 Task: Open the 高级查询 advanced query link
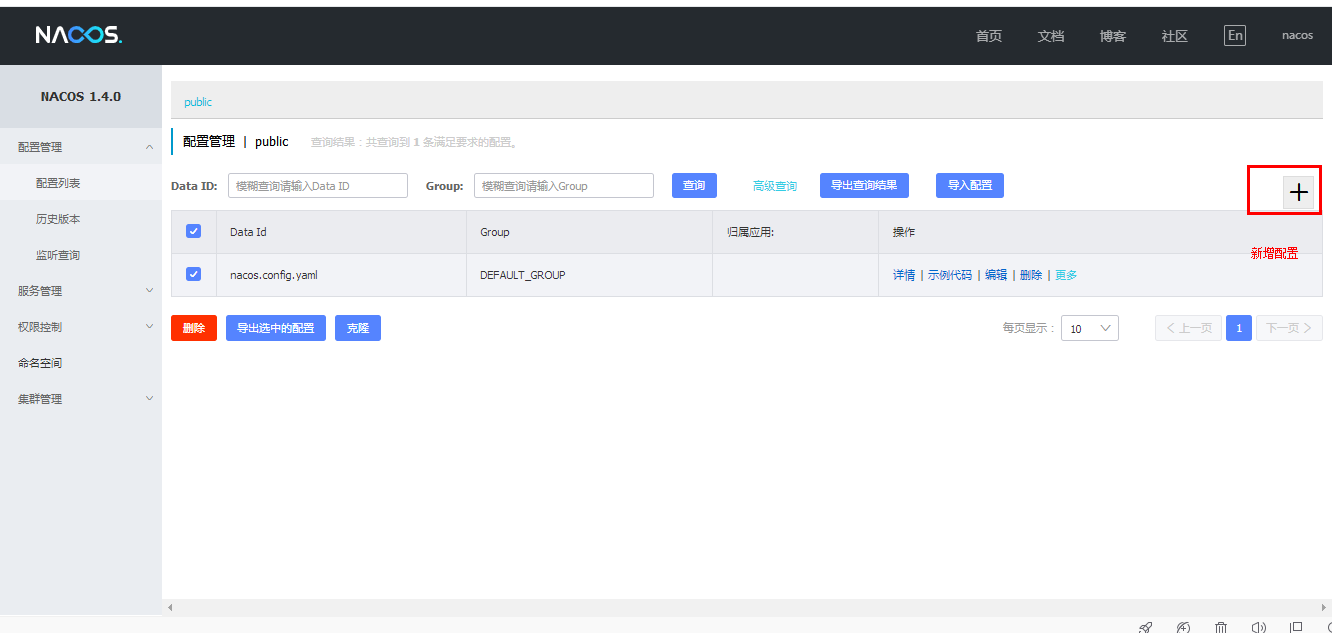[x=775, y=186]
